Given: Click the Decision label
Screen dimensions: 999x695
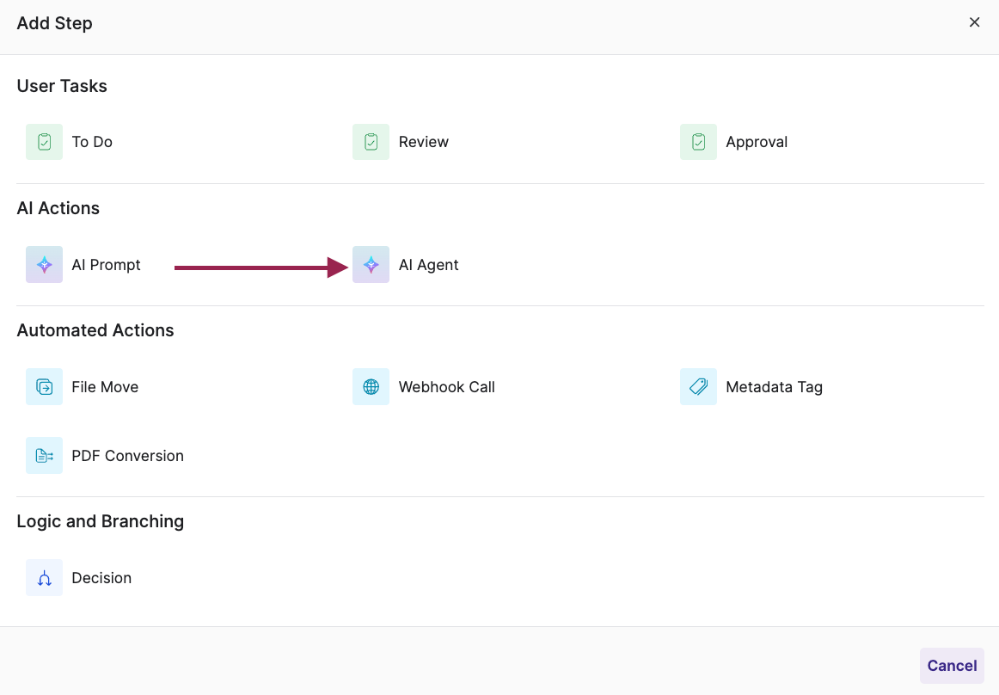Looking at the screenshot, I should tap(101, 578).
